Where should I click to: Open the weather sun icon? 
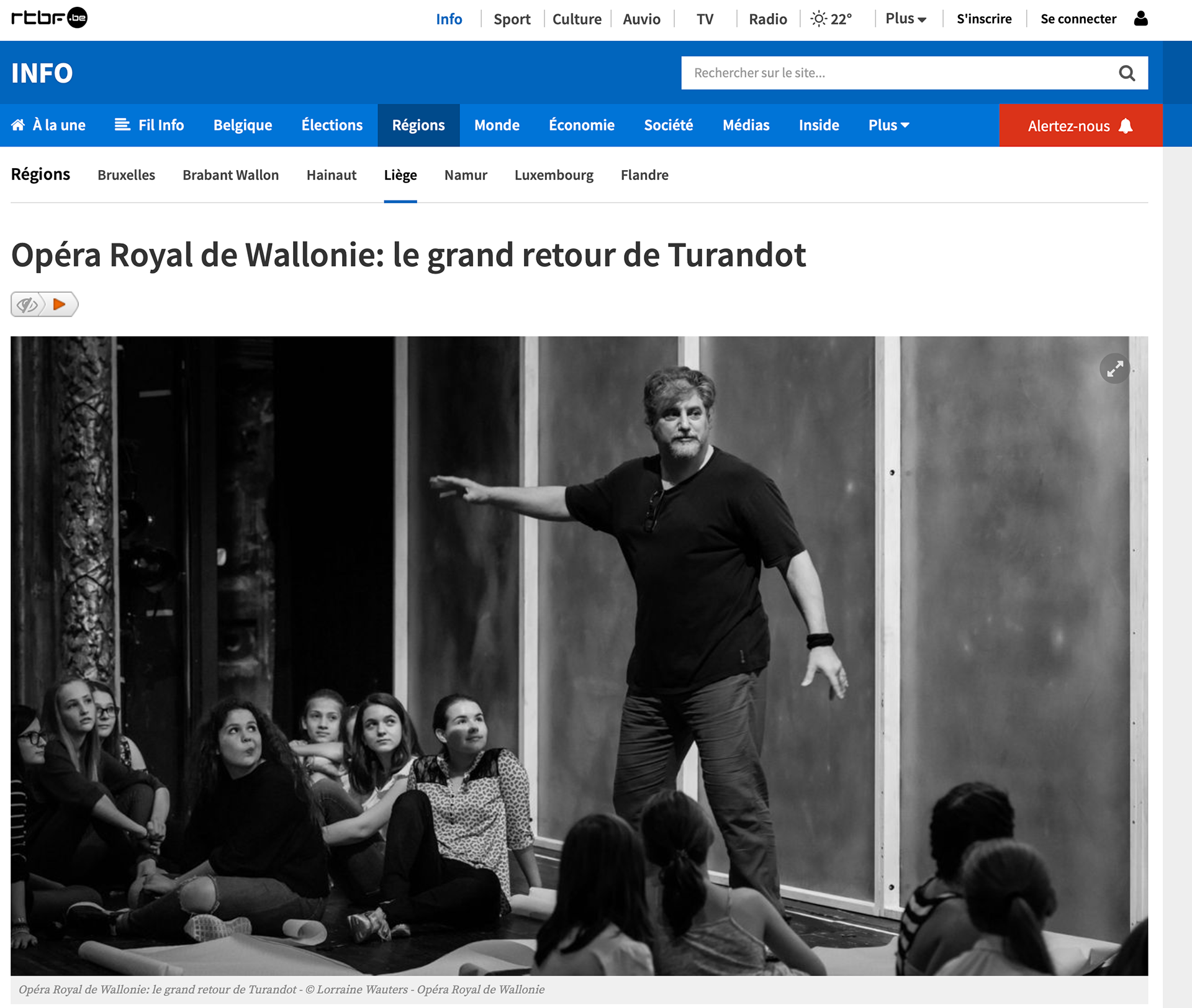[819, 19]
